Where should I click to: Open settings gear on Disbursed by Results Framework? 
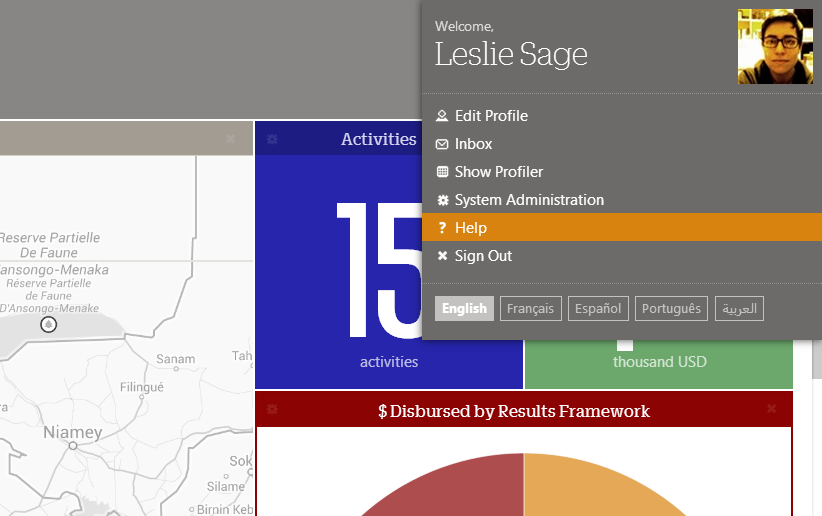(x=272, y=410)
